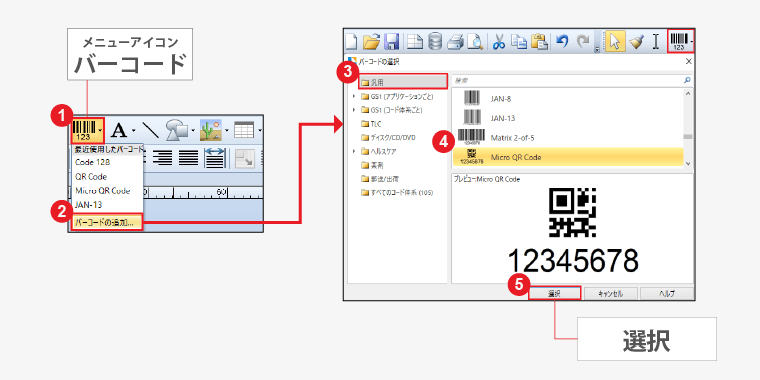Select the 汎用 folder
The image size is (760, 380).
coord(403,82)
